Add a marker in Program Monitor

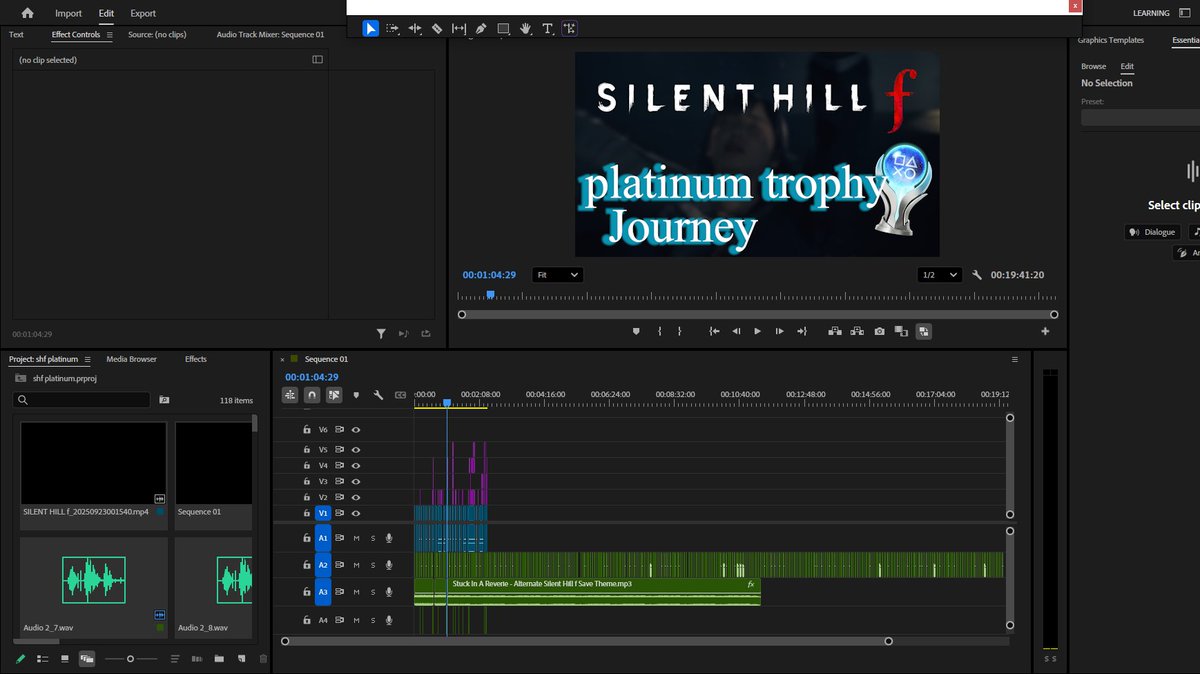click(x=635, y=331)
